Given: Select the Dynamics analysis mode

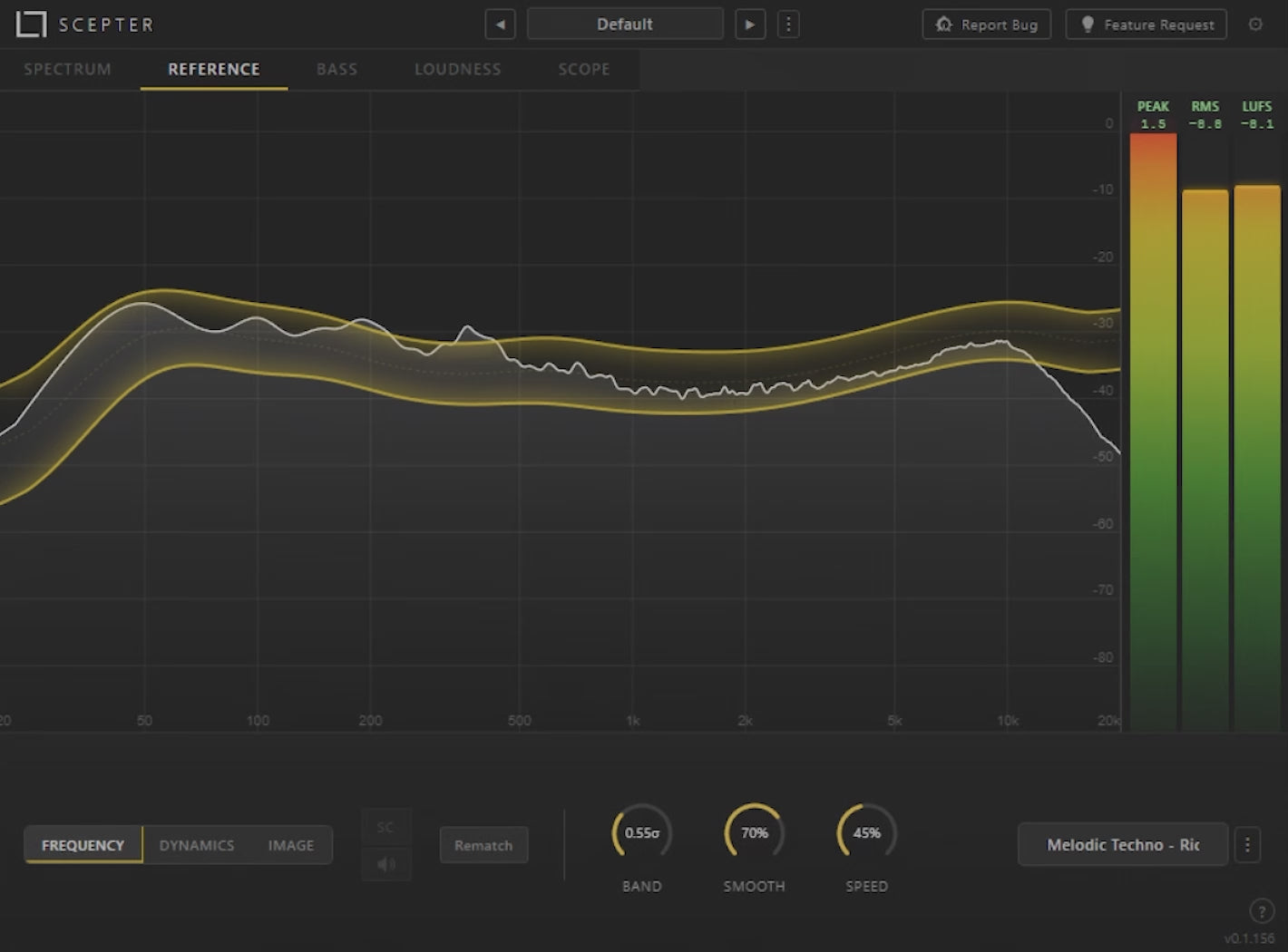Looking at the screenshot, I should tap(197, 845).
